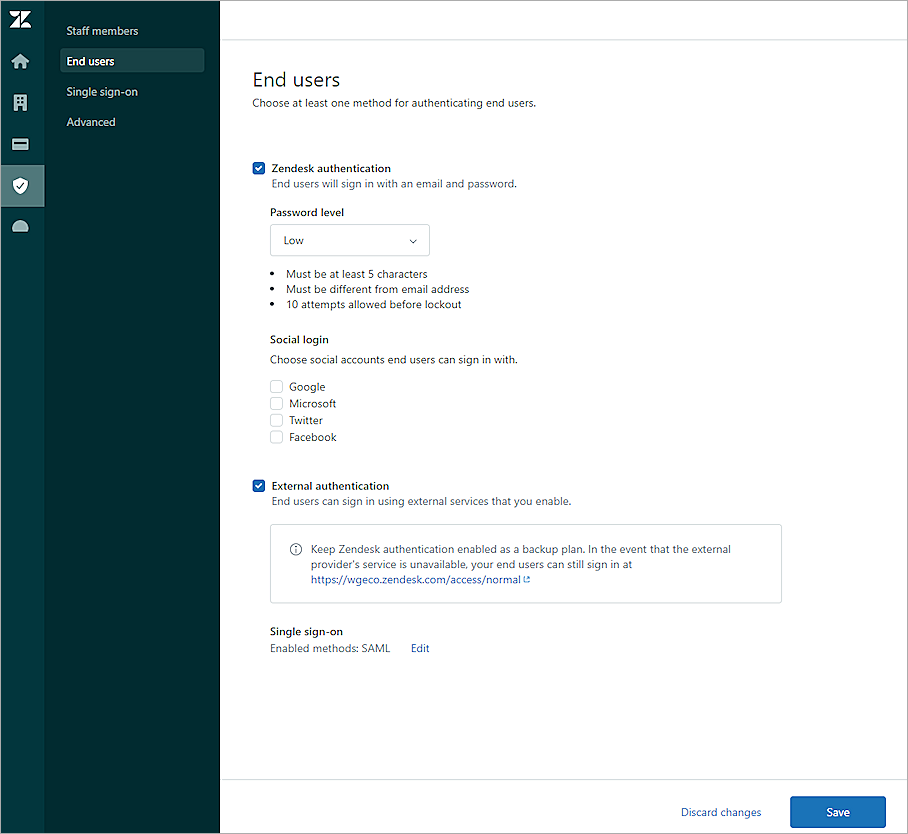
Task: Select the building/account icon in sidebar
Action: pyautogui.click(x=21, y=102)
